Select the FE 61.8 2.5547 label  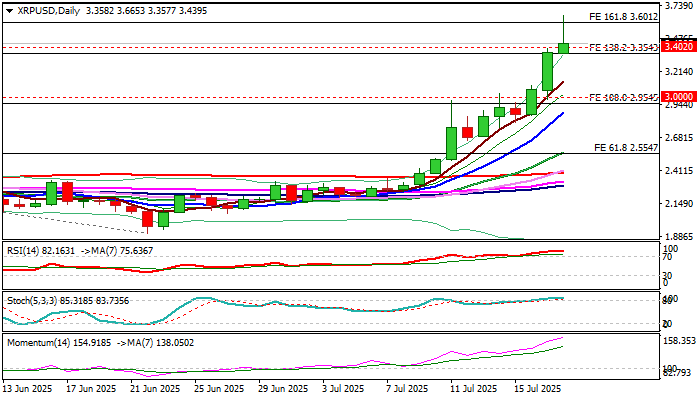click(x=626, y=148)
